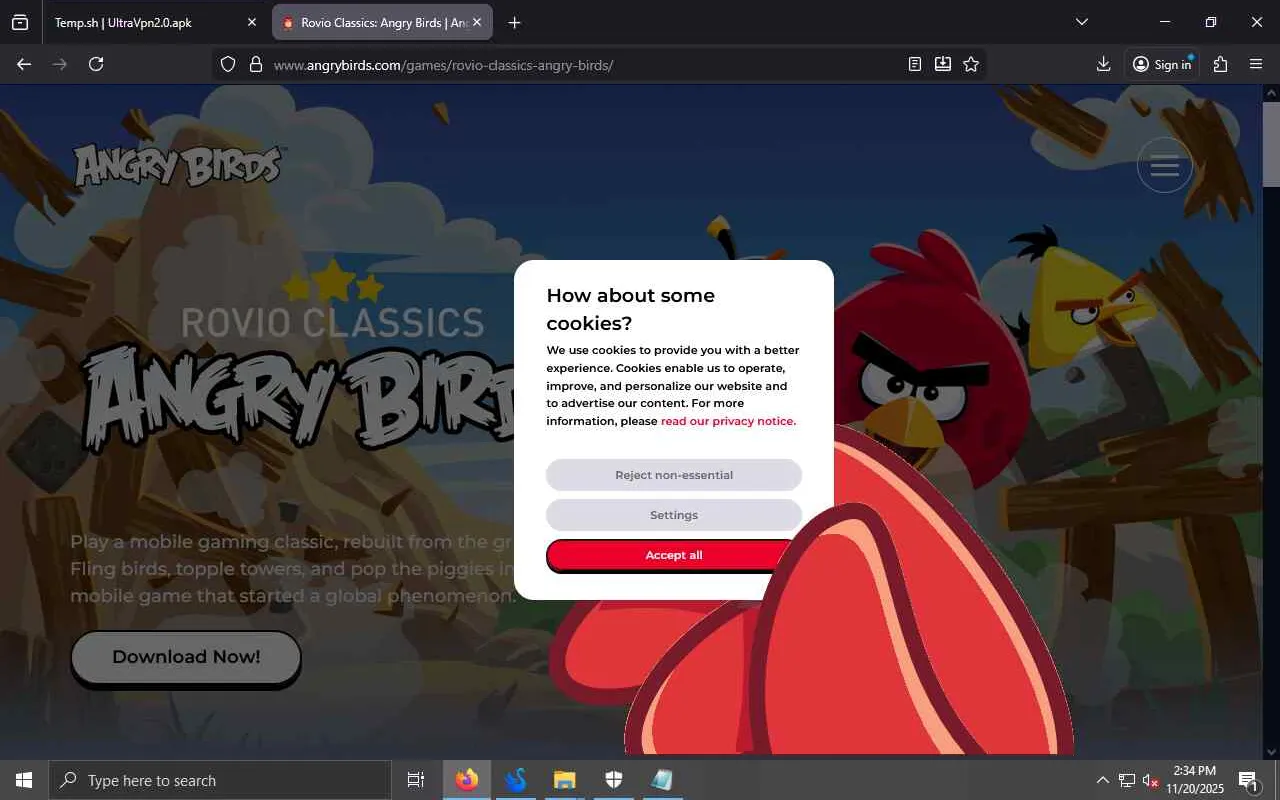Click the scrollbar down arrow

click(x=1271, y=751)
